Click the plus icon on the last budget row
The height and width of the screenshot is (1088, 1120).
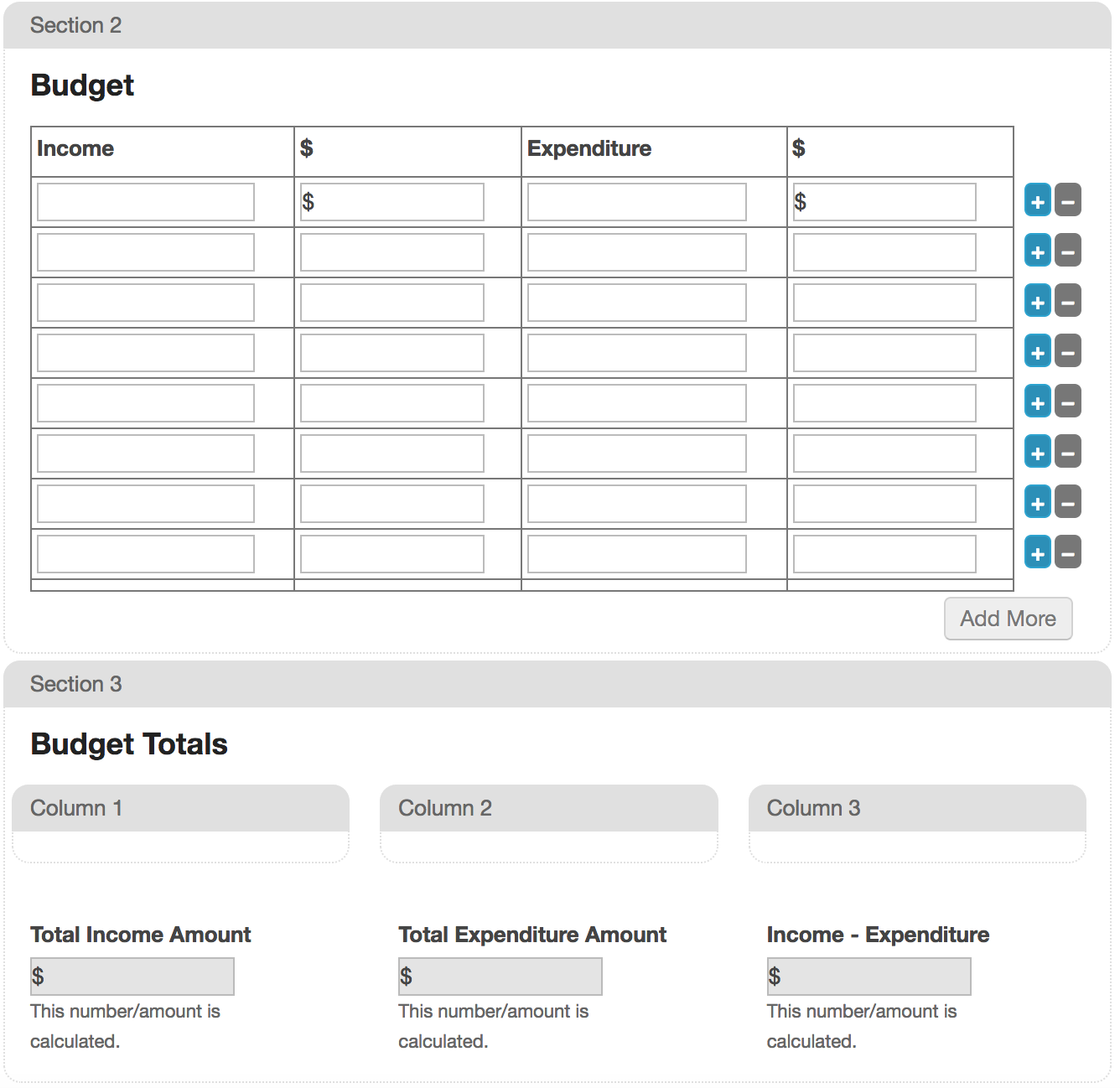click(x=1037, y=553)
